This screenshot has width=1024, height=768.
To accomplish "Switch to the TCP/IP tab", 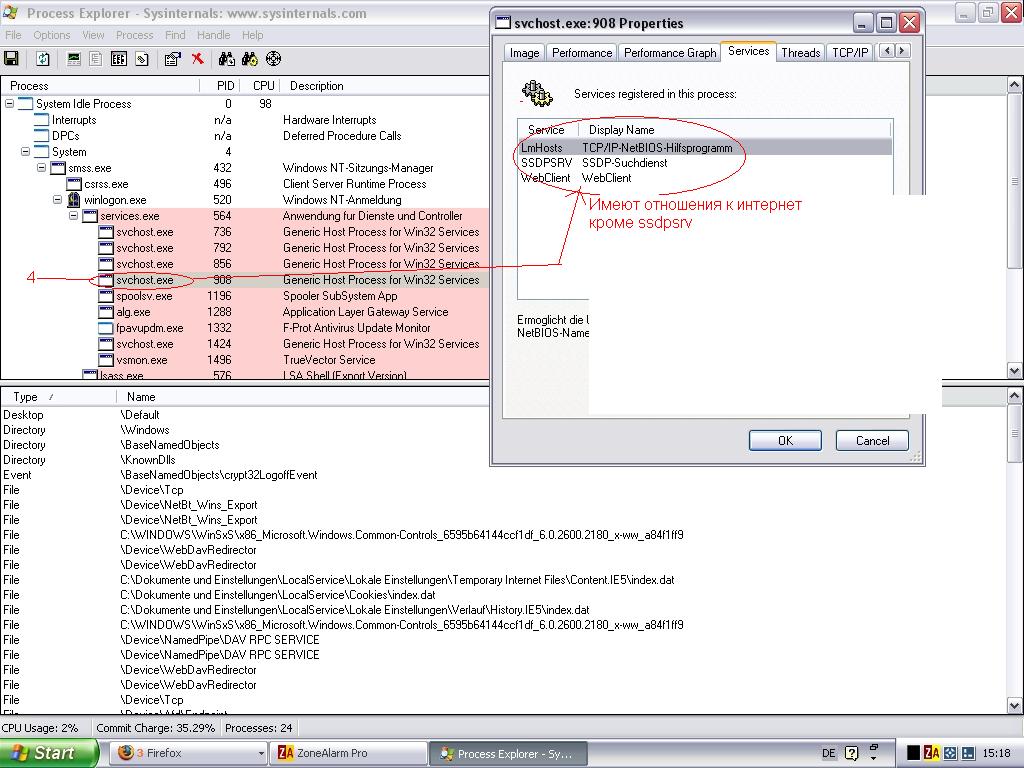I will (850, 53).
